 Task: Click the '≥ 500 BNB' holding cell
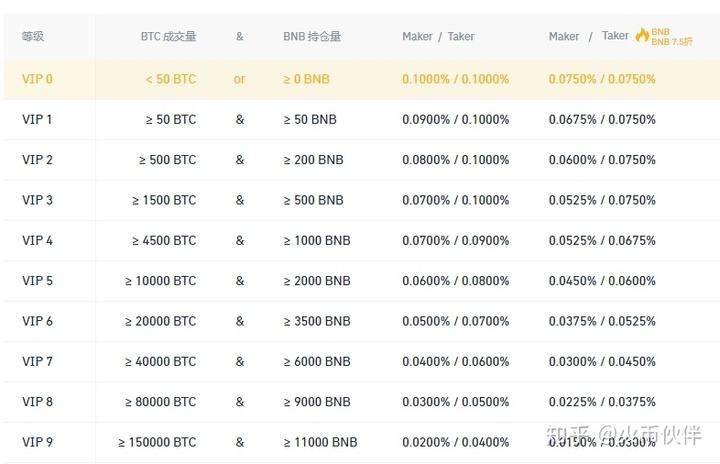313,200
